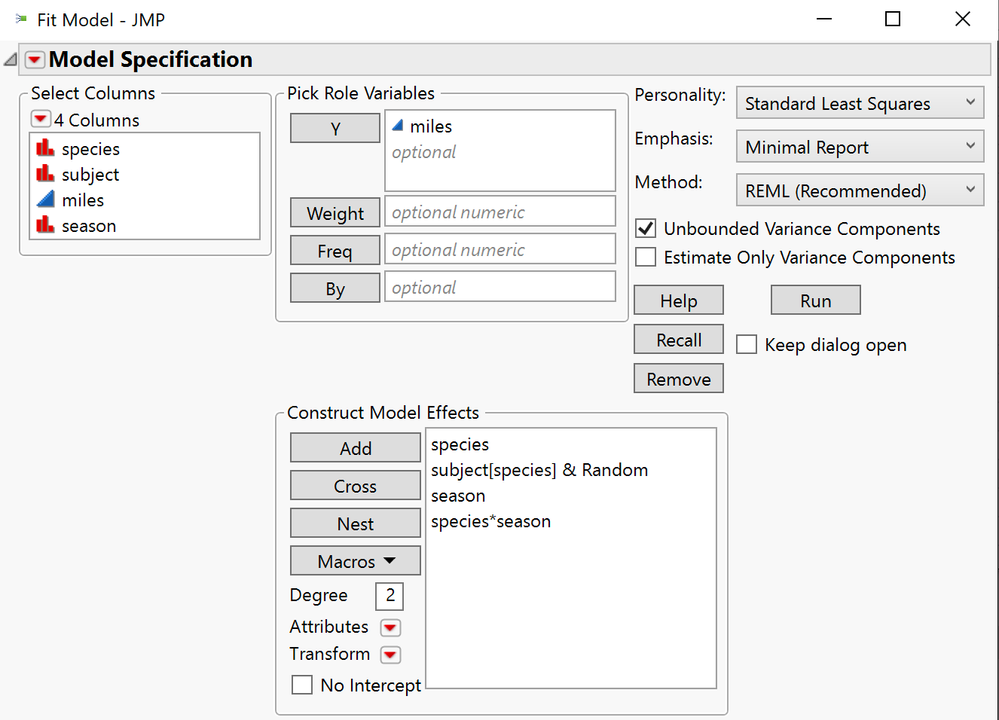Screen dimensions: 999x720
Task: Open the Personality dropdown
Action: 858,102
